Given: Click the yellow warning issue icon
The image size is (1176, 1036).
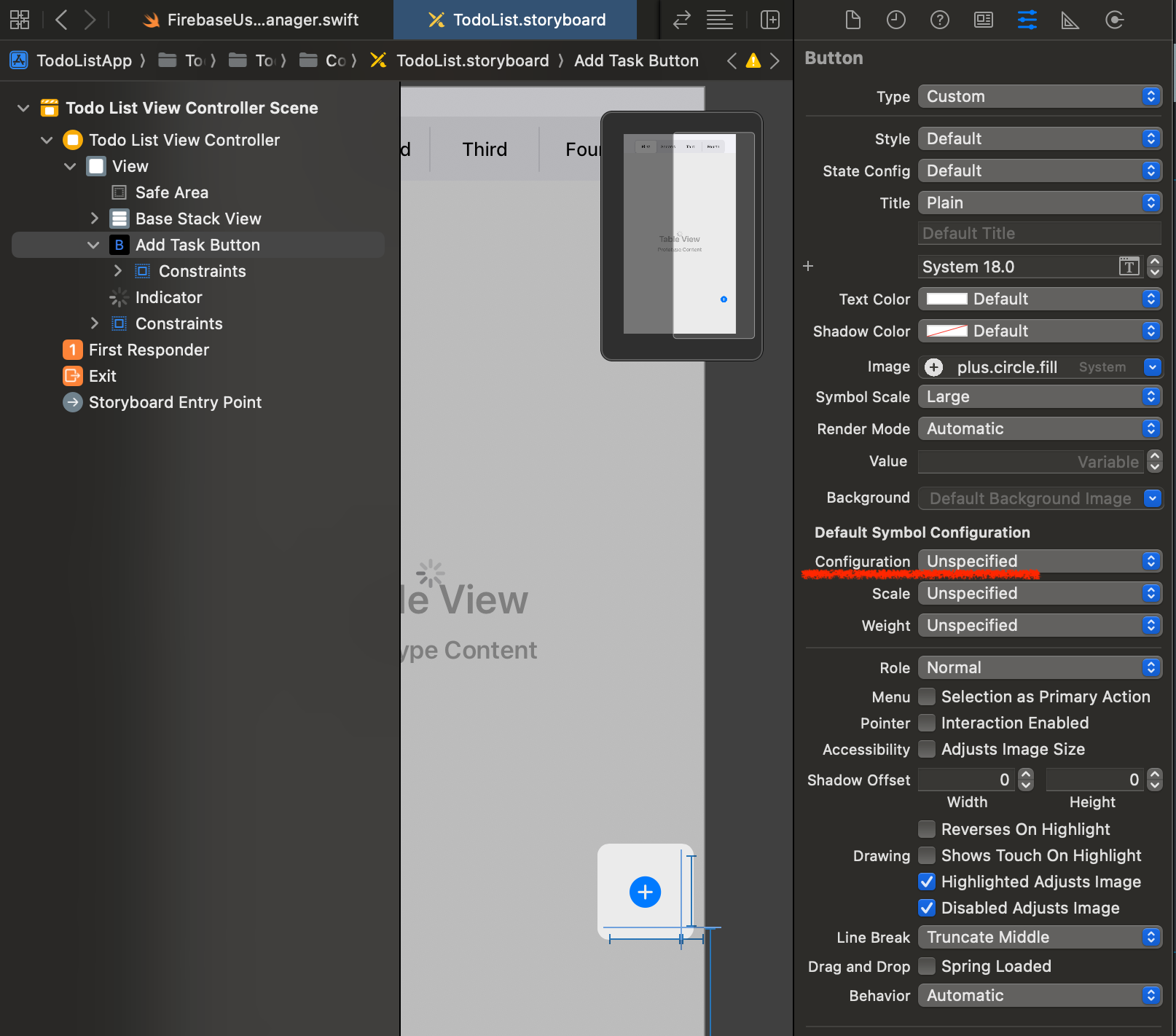Looking at the screenshot, I should point(753,60).
